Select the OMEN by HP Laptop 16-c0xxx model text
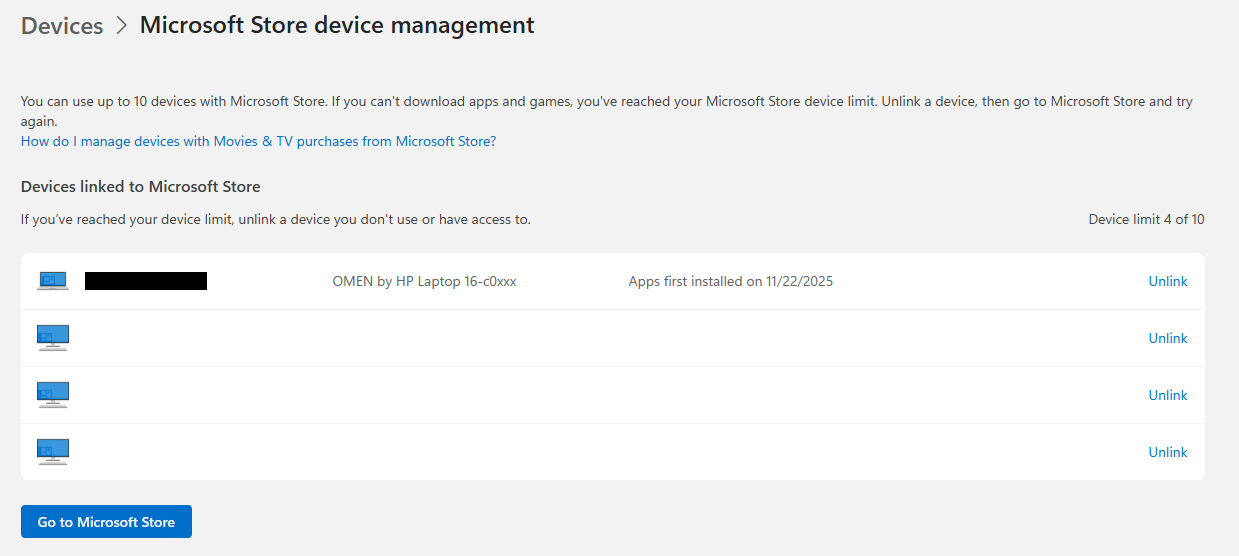The height and width of the screenshot is (556, 1239). [424, 281]
